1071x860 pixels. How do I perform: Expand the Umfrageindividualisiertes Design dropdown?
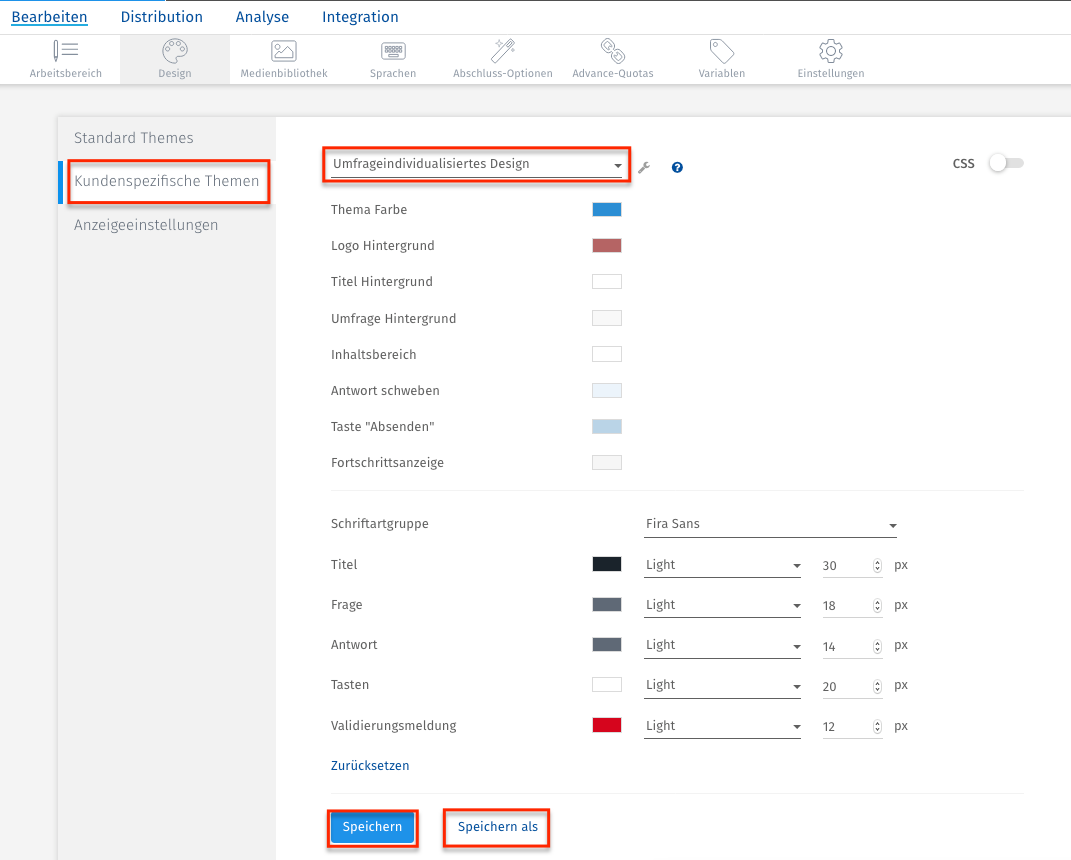(477, 164)
